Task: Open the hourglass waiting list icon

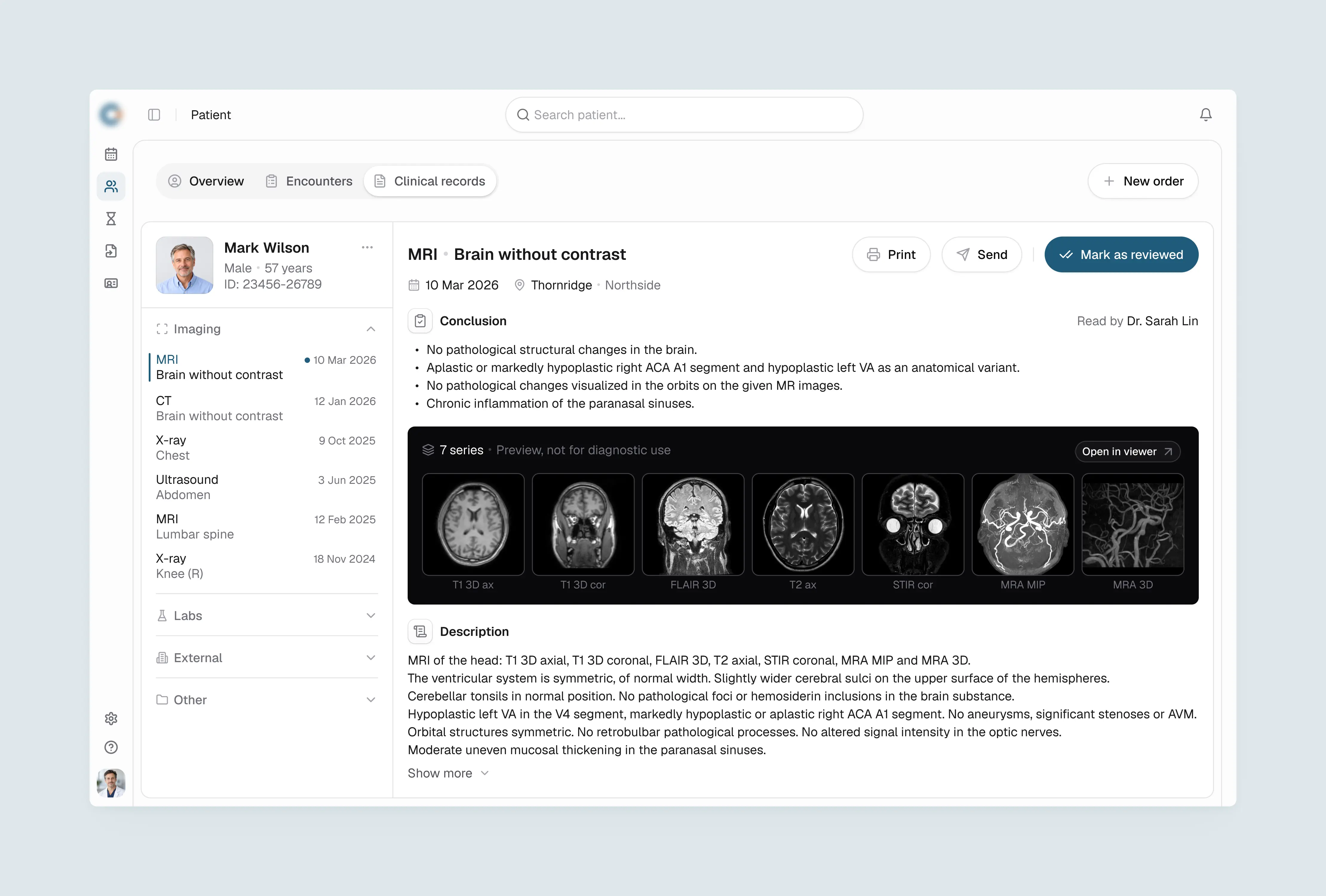Action: (111, 219)
